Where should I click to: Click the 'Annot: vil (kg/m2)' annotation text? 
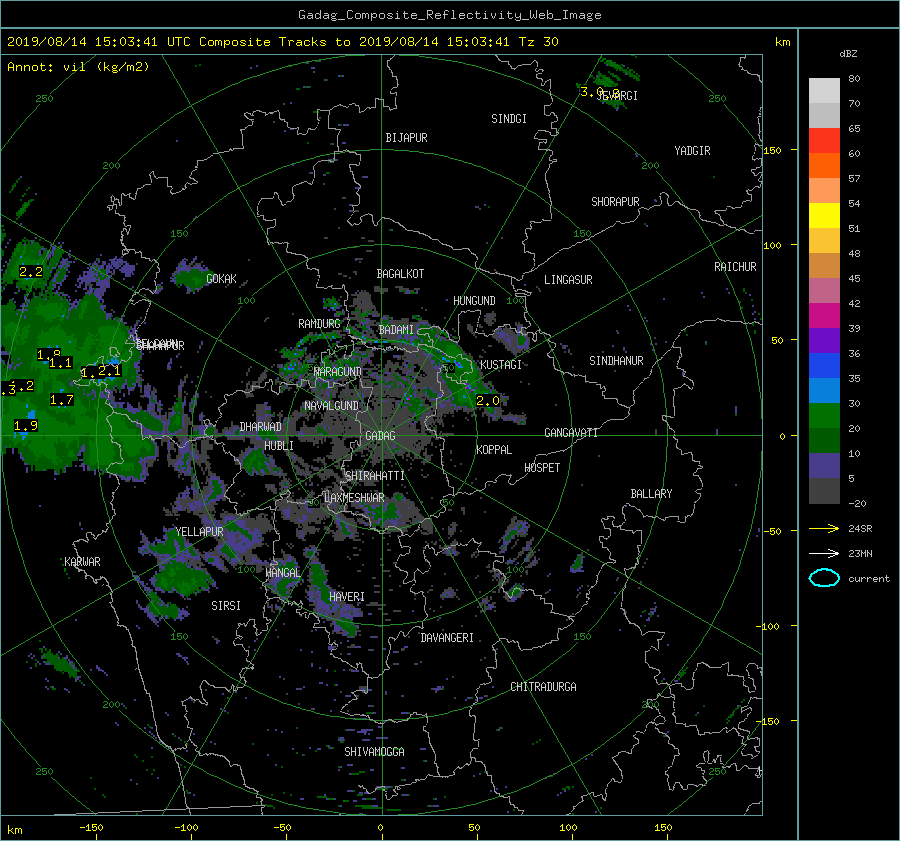(78, 67)
